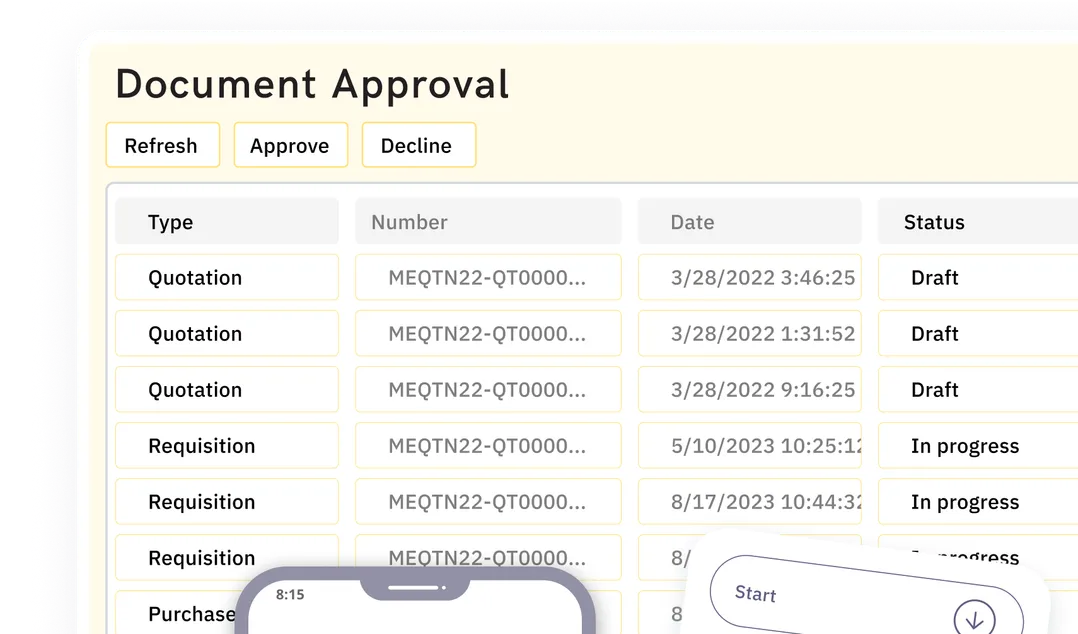The height and width of the screenshot is (634, 1078).
Task: Click the down-arrow icon on Start pill
Action: [974, 619]
